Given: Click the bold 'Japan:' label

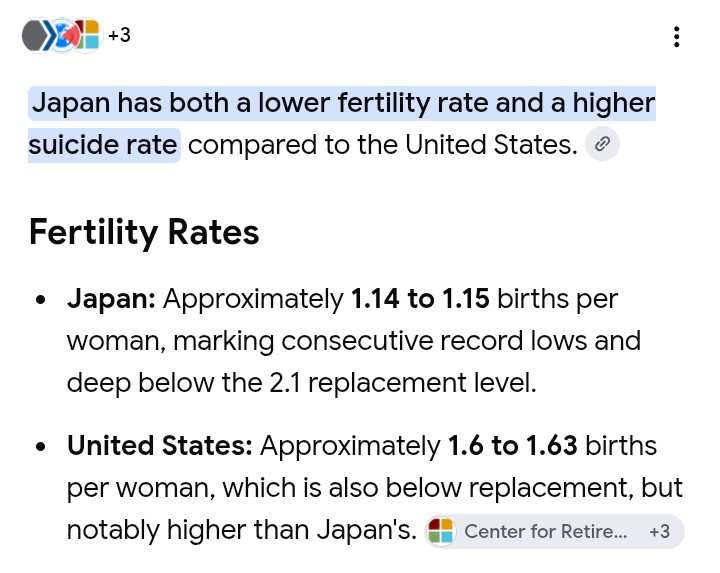Looking at the screenshot, I should [x=111, y=299].
